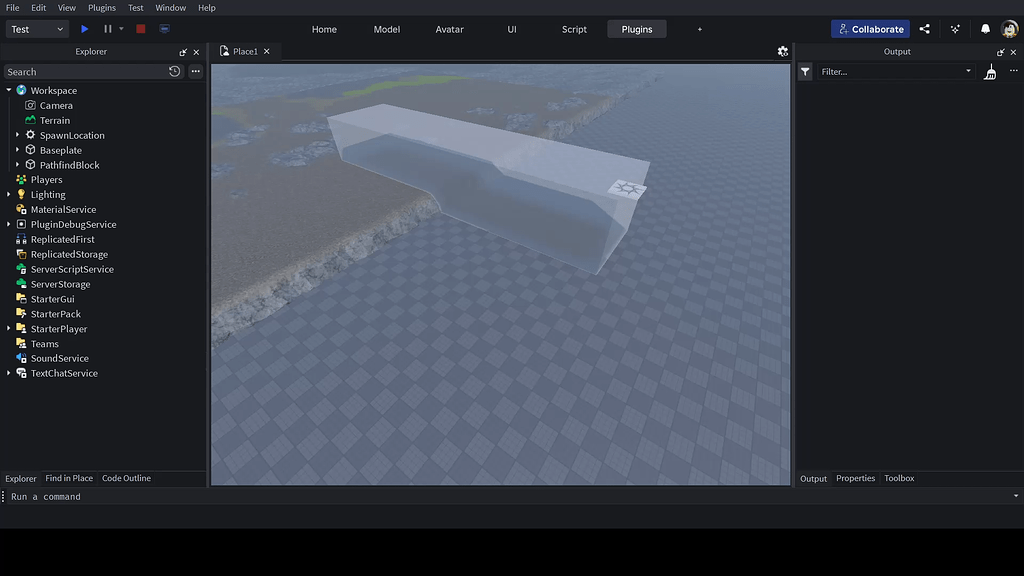Switch to the Model ribbon tab
This screenshot has height=576, width=1024.
point(387,29)
